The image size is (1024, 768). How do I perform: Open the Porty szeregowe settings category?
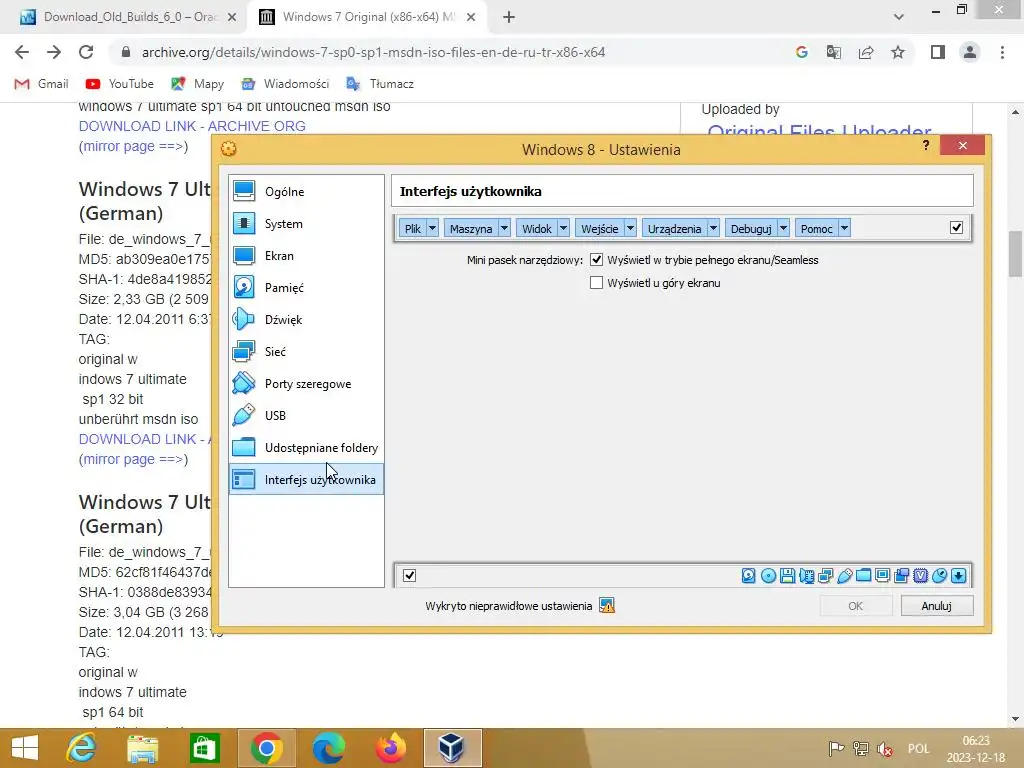[x=306, y=383]
